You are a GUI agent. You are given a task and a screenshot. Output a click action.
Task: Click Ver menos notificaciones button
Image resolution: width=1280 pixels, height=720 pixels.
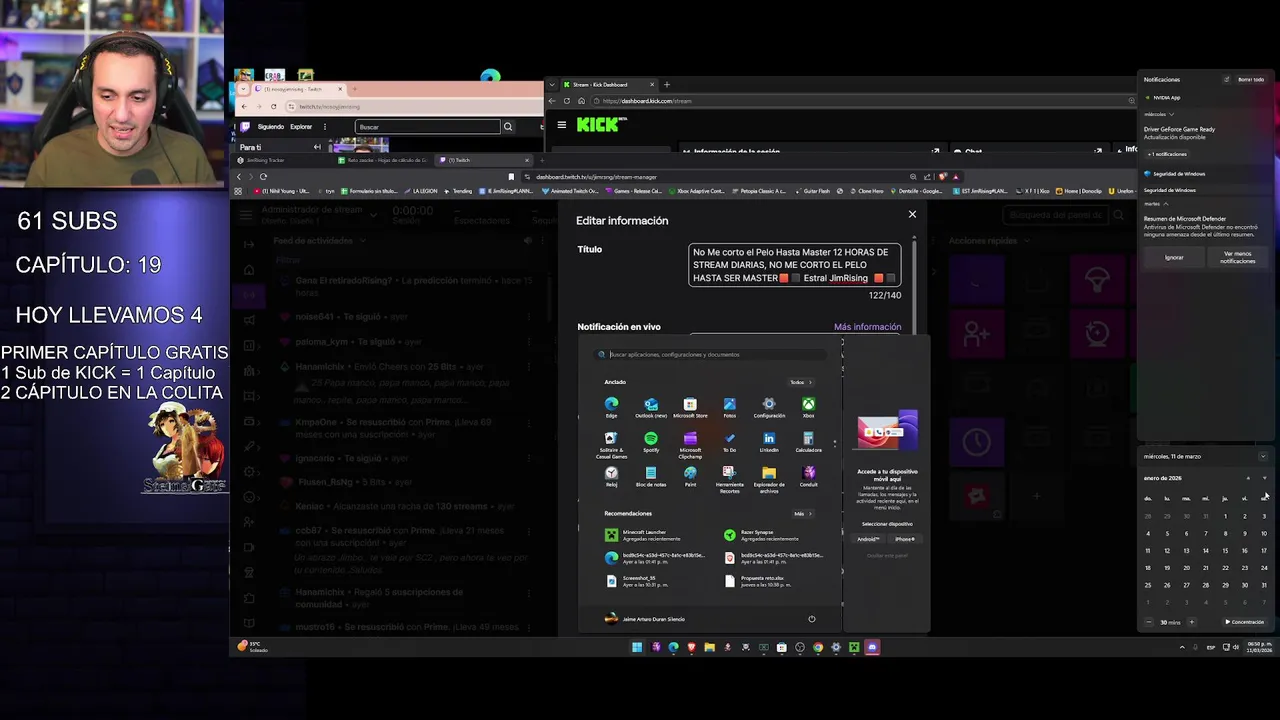click(1237, 257)
